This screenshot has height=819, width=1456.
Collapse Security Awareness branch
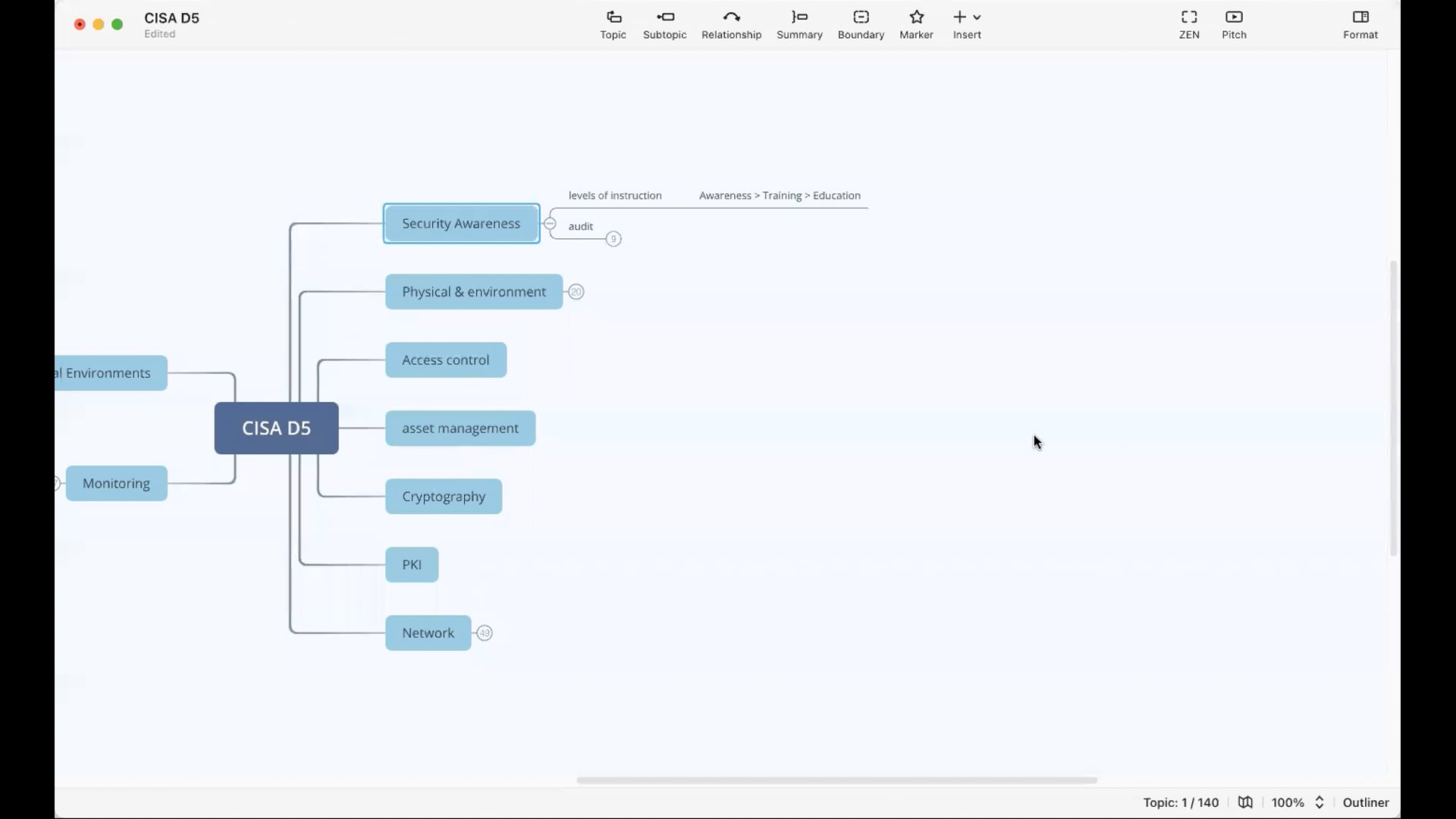[550, 224]
